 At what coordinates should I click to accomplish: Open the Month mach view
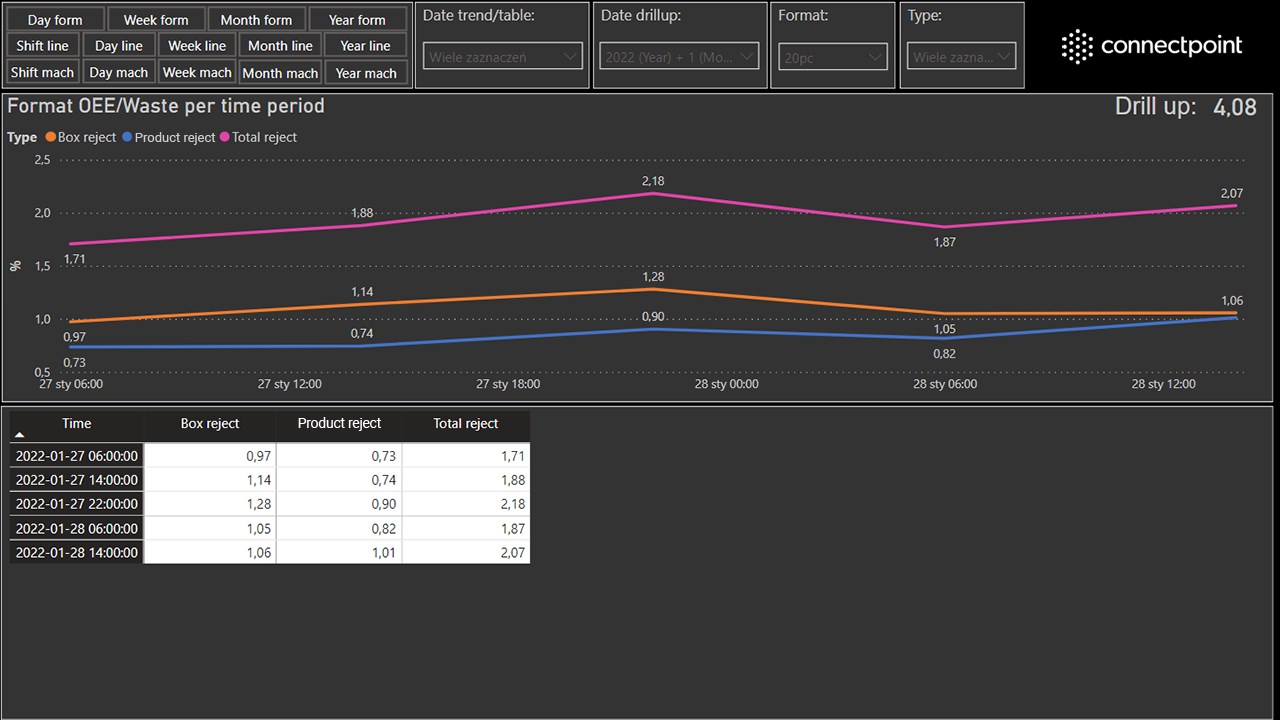pos(280,73)
